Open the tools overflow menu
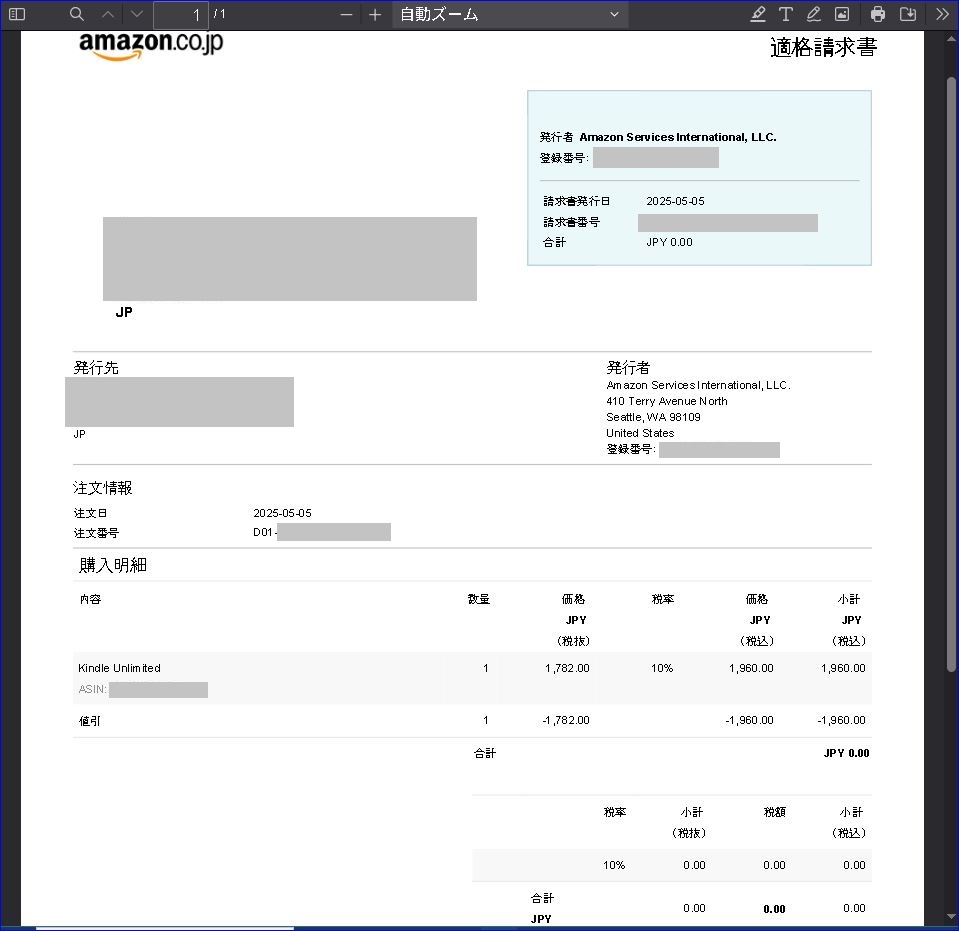This screenshot has height=931, width=959. click(x=942, y=14)
